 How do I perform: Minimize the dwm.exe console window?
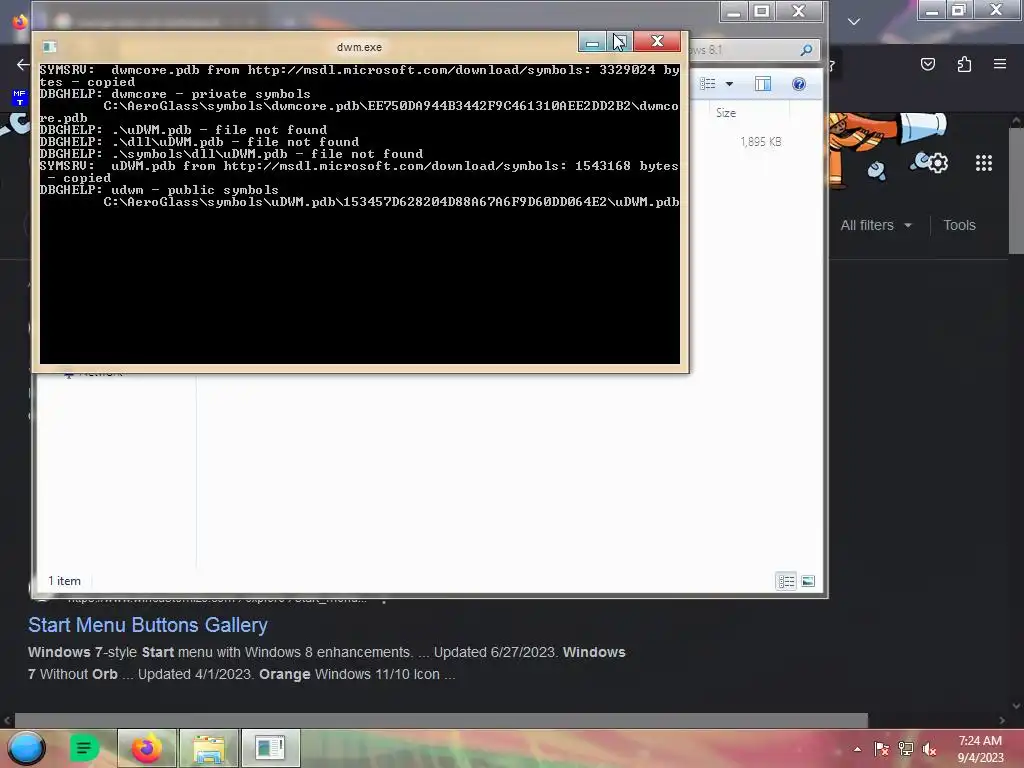click(592, 42)
